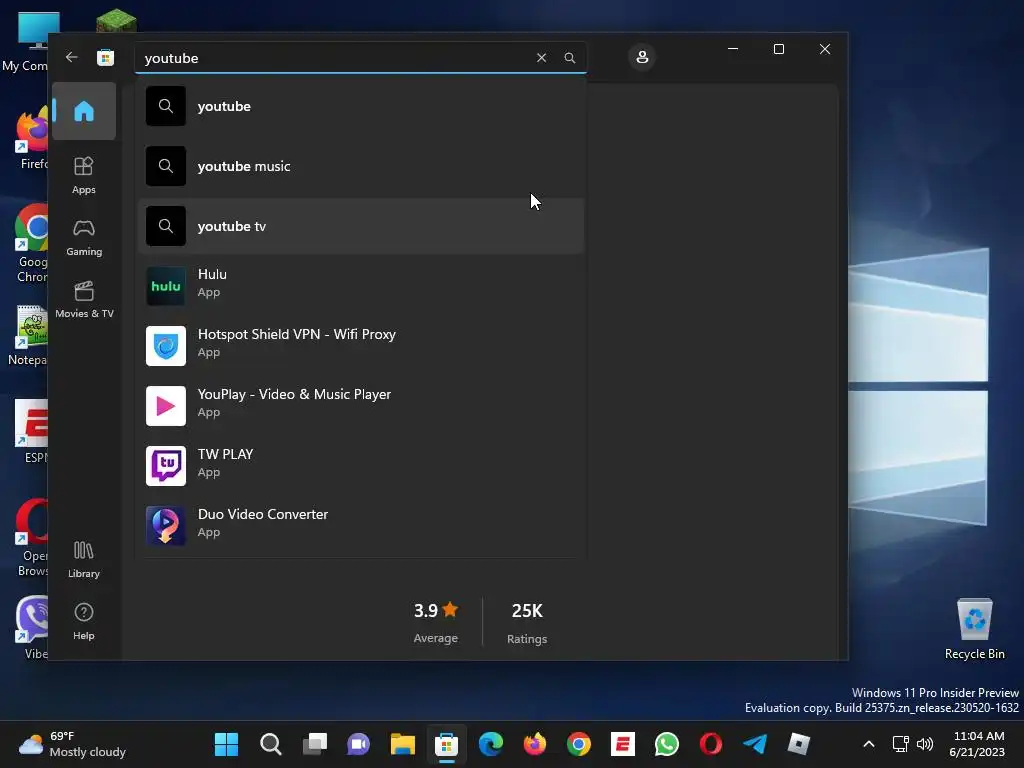Viewport: 1024px width, 768px height.
Task: Select the 'youtube tv' suggestion
Action: [360, 227]
